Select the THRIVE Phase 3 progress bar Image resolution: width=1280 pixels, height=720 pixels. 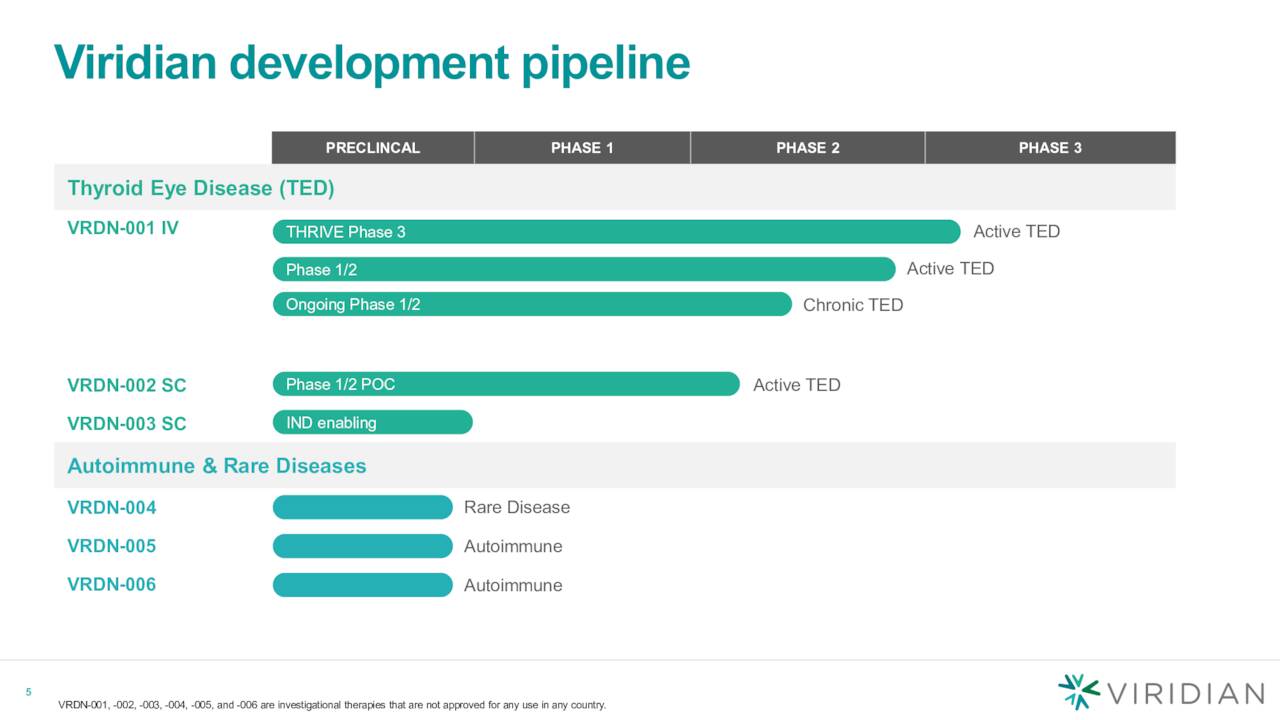(615, 231)
